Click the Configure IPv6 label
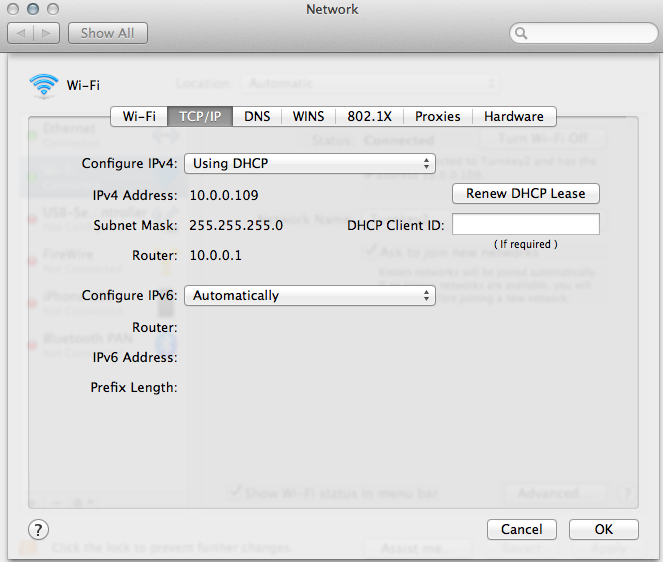 129,296
